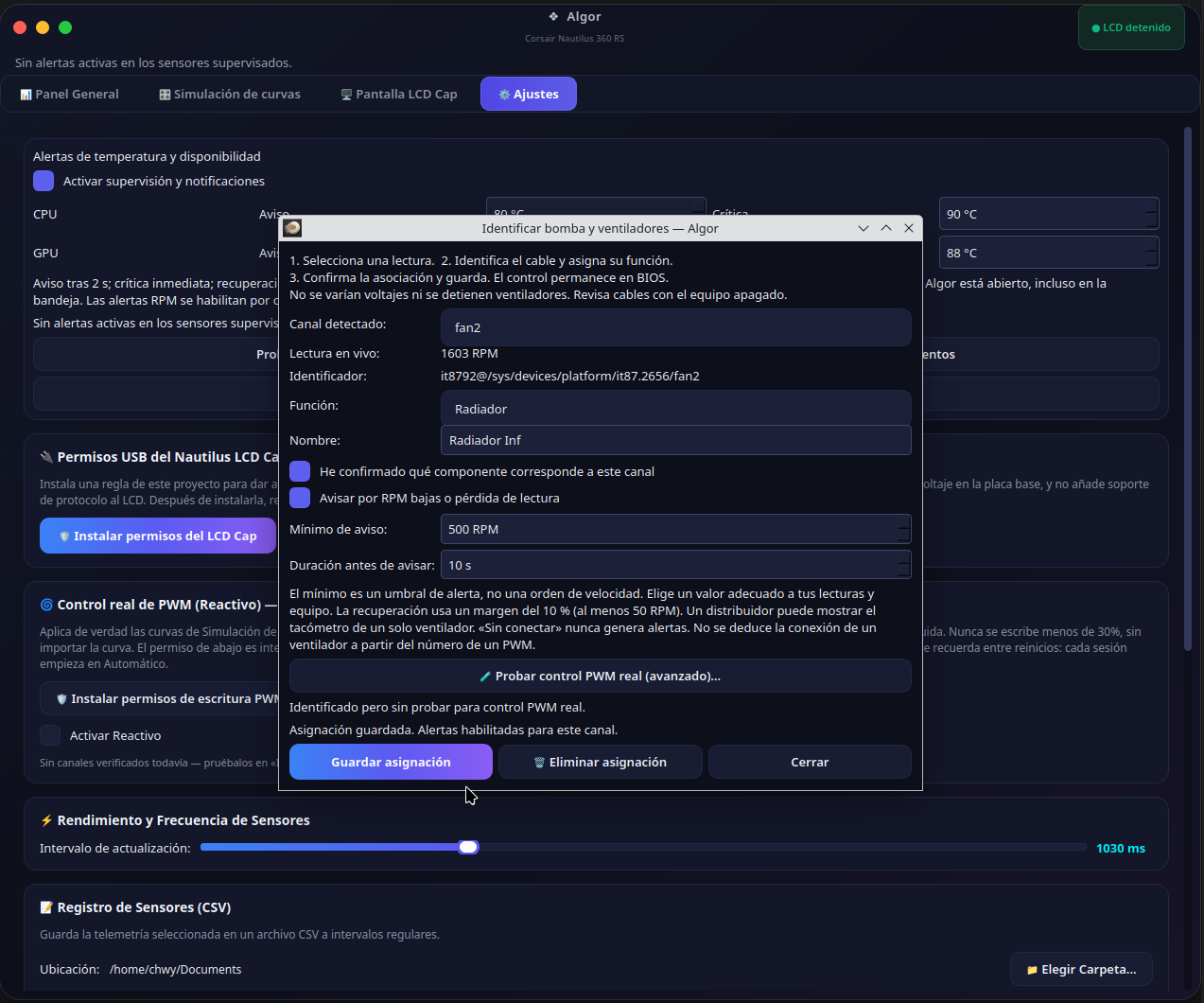Click the '1030 ms' interval value
This screenshot has width=1204, height=1003.
click(1121, 848)
